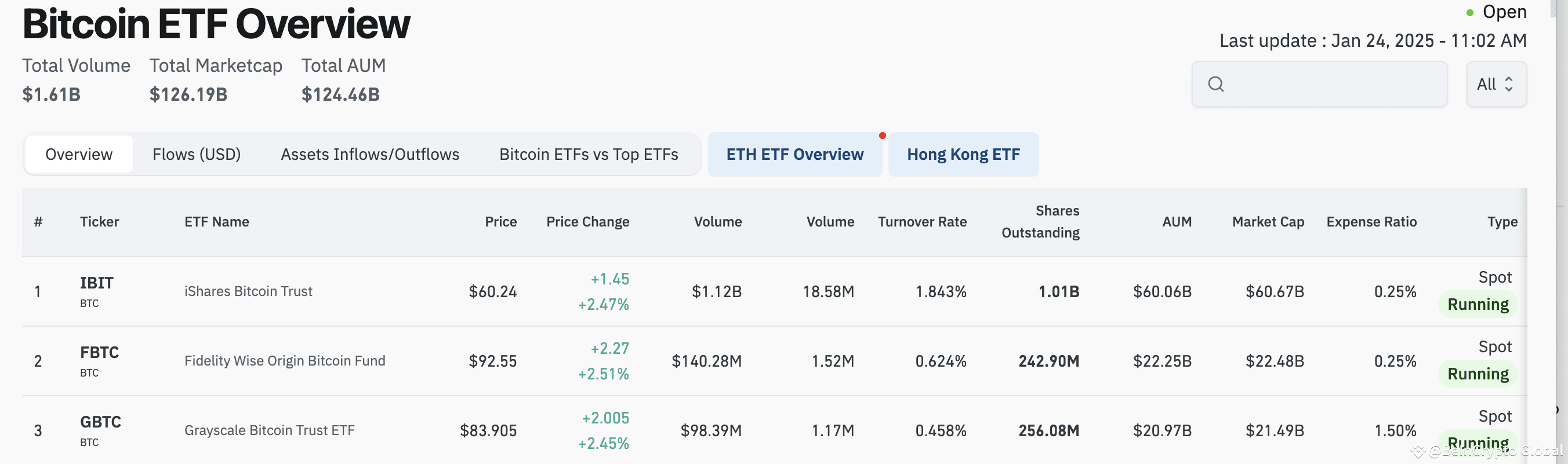Open the Assets Inflows/Outflows tab
This screenshot has height=464, width=1568.
click(369, 154)
